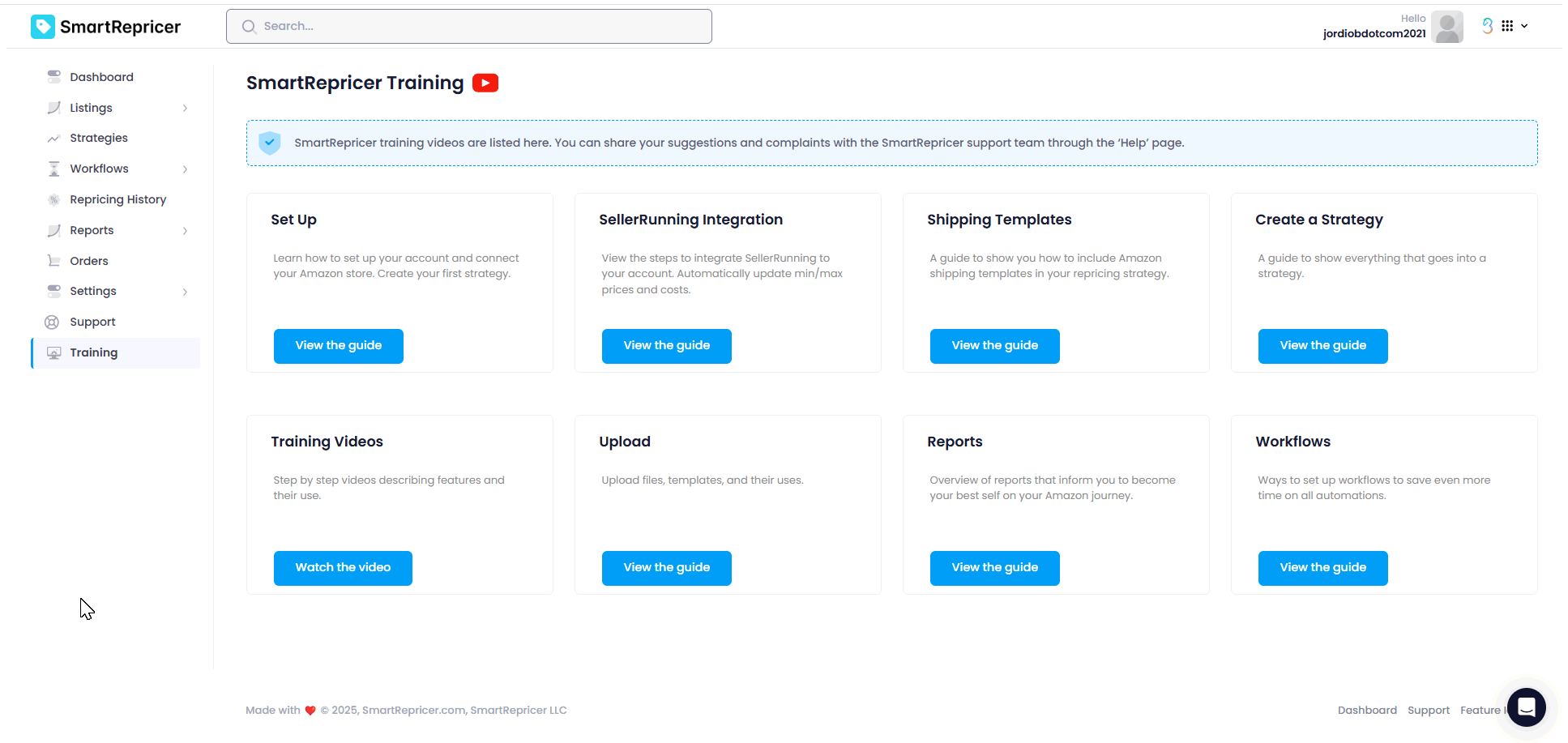The height and width of the screenshot is (743, 1568).
Task: Click the YouTube icon beside the Training title
Action: tap(485, 83)
